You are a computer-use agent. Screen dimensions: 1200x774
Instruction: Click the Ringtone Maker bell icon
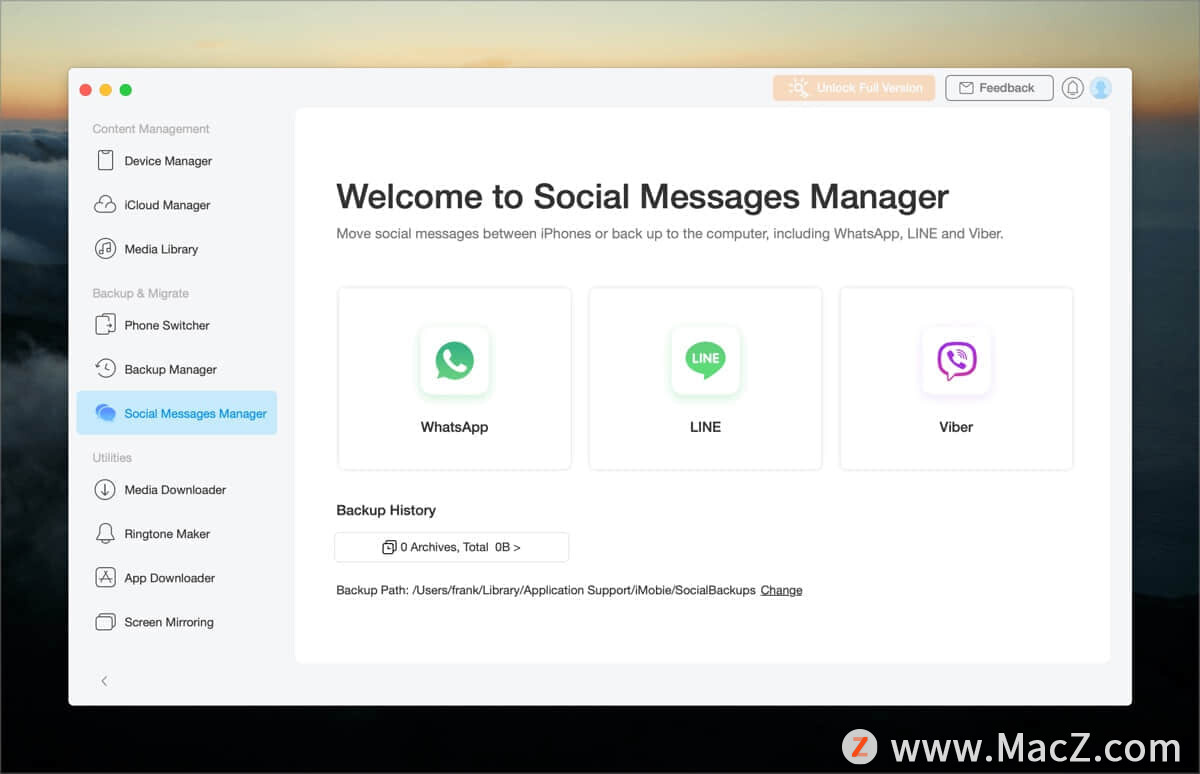(105, 534)
